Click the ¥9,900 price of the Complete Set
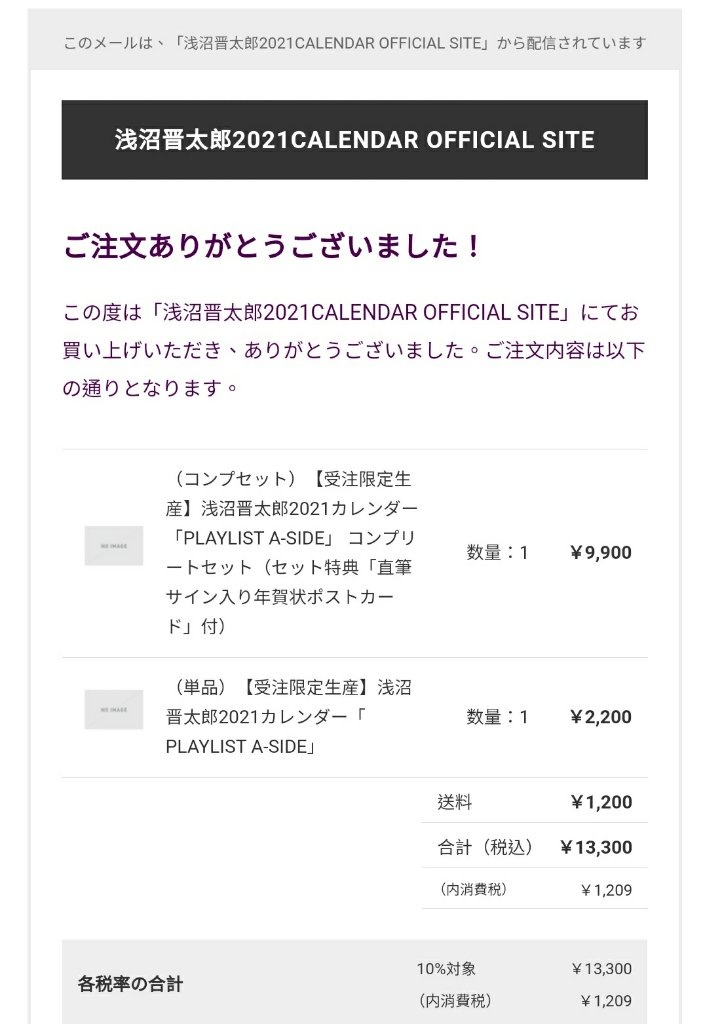This screenshot has width=708, height=1024. pyautogui.click(x=601, y=552)
